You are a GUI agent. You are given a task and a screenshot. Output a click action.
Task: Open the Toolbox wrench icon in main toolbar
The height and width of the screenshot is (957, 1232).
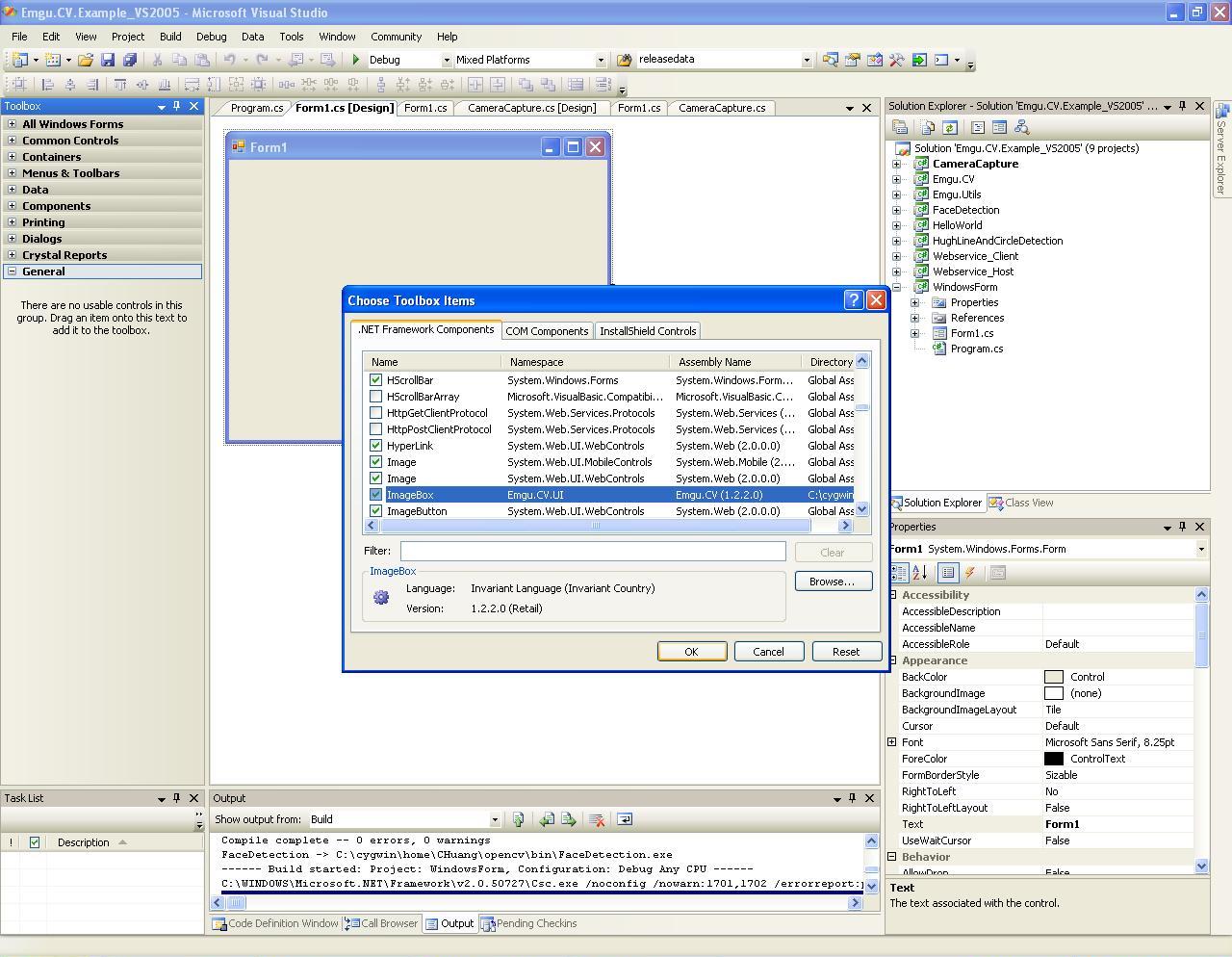point(896,60)
